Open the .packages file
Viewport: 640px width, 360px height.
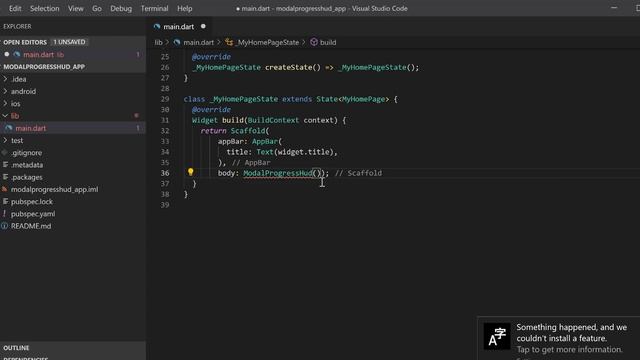click(x=27, y=177)
